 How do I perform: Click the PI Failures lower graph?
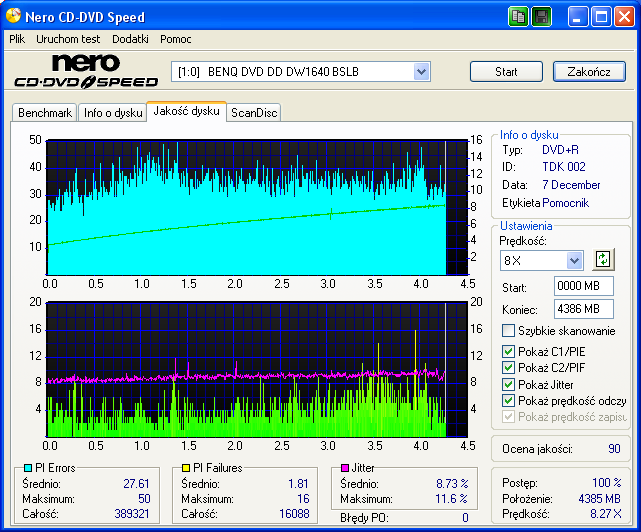click(257, 369)
